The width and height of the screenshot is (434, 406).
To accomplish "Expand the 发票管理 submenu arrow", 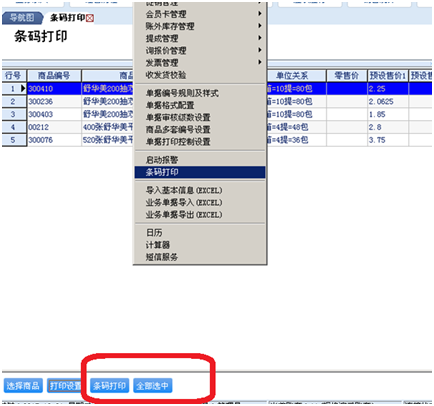I will click(259, 62).
